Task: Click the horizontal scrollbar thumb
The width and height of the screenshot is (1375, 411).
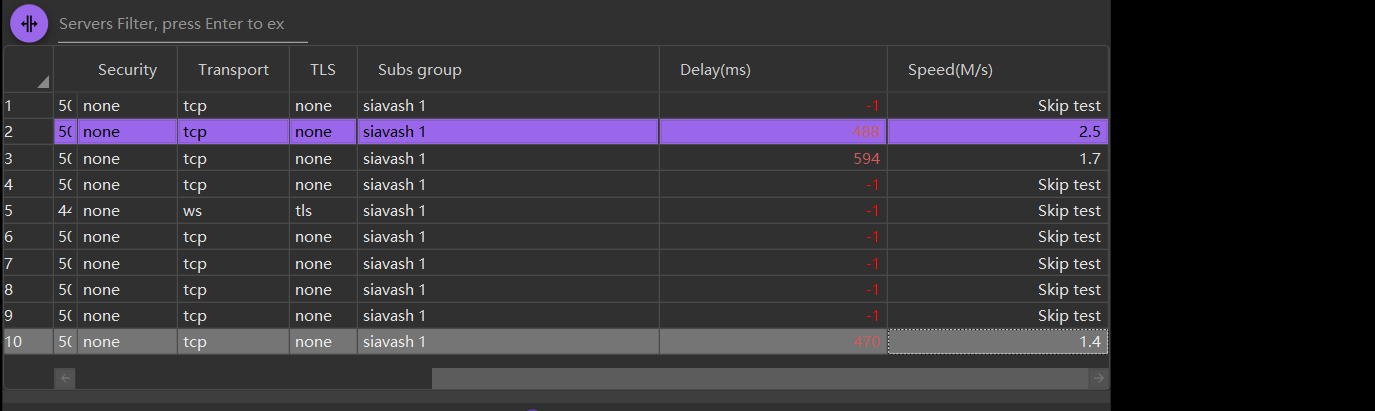Action: (760, 378)
